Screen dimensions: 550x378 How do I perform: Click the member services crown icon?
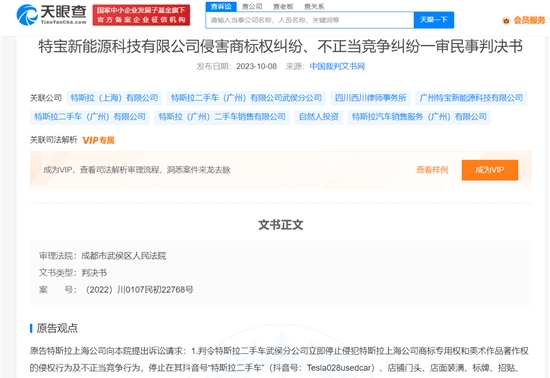click(x=505, y=20)
